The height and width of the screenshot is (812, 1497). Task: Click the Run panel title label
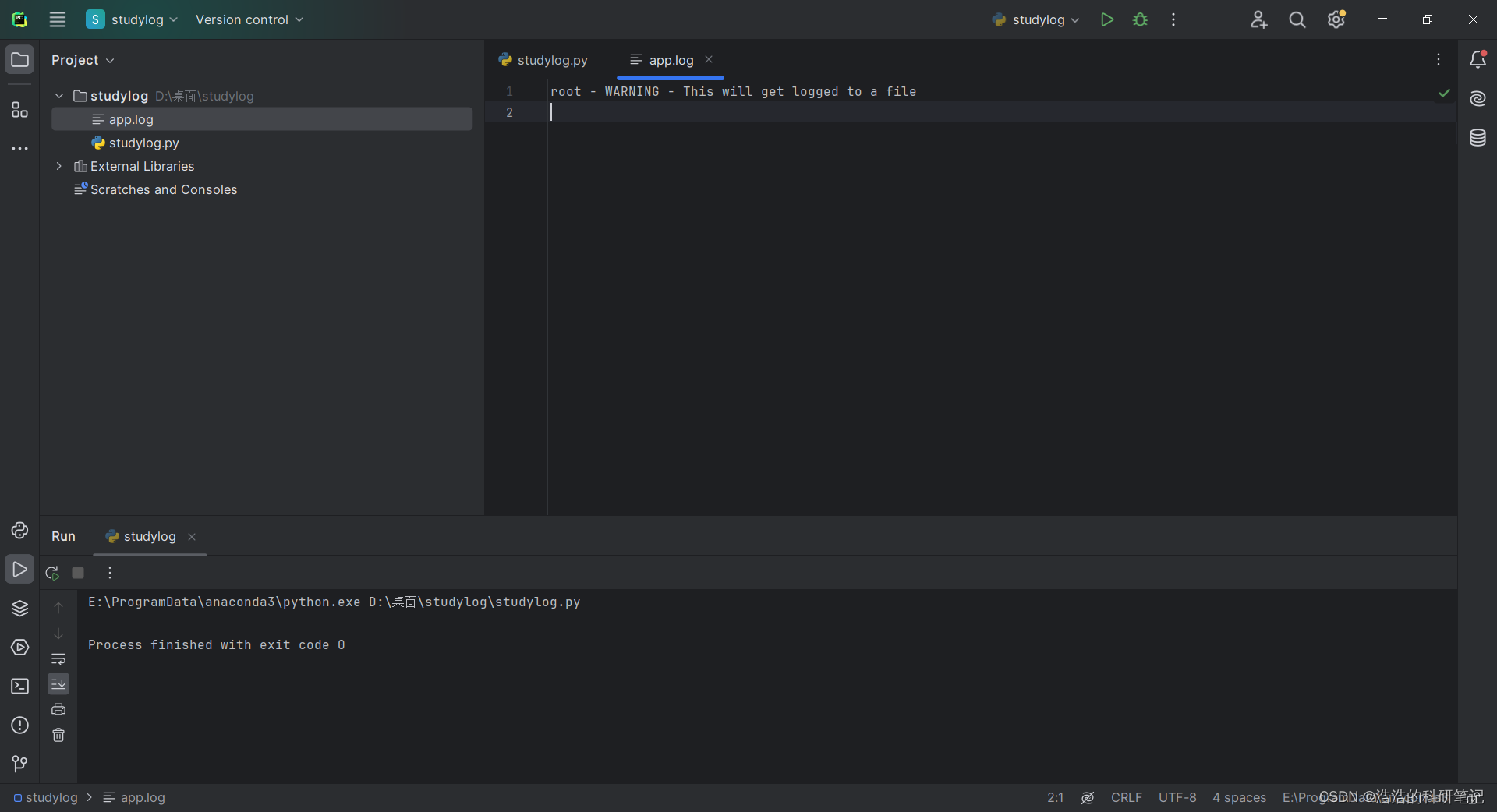pyautogui.click(x=63, y=536)
